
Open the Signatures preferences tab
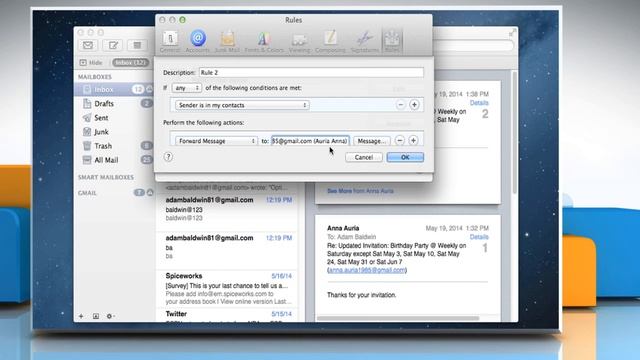click(364, 41)
